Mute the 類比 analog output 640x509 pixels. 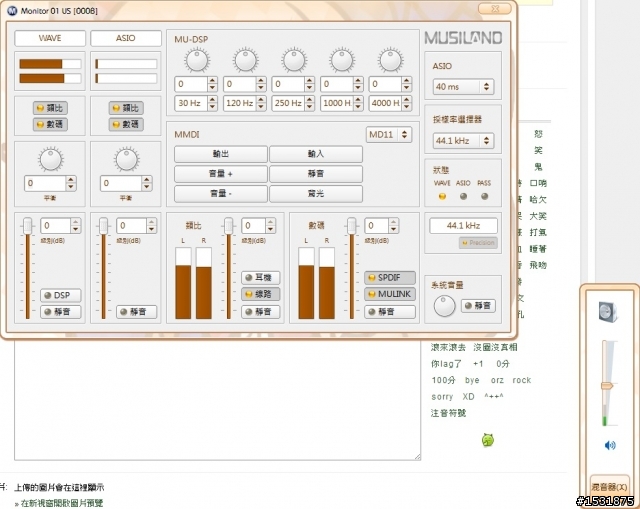pyautogui.click(x=260, y=312)
